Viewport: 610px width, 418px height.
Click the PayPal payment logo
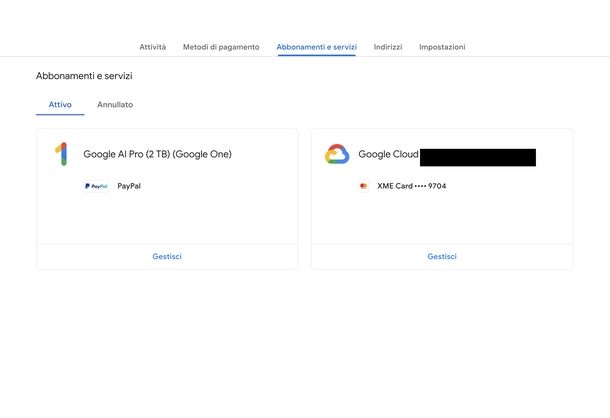tap(96, 186)
